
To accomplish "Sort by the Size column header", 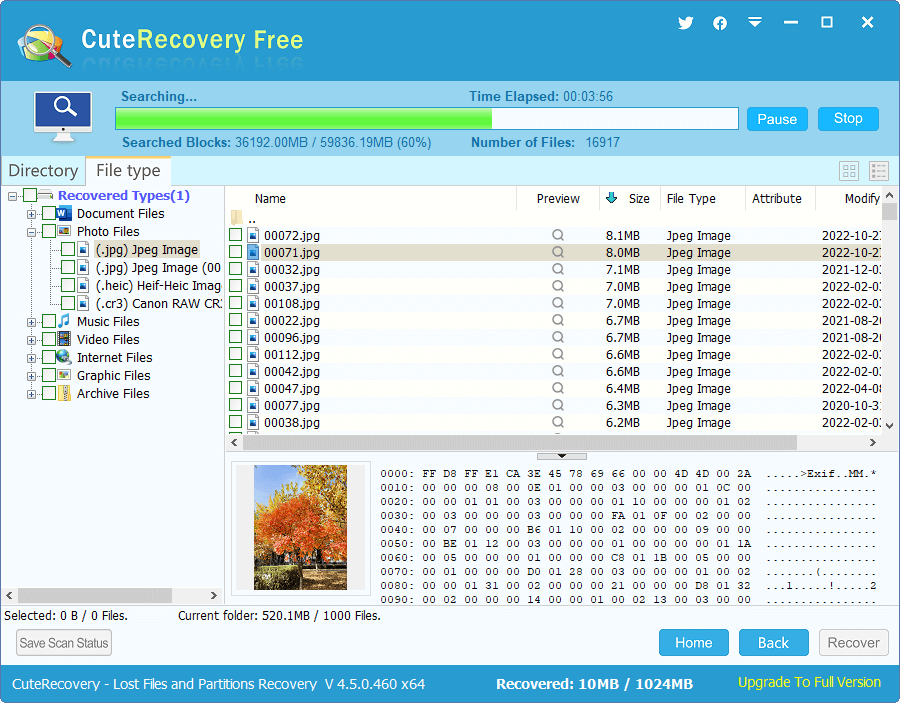I will click(x=630, y=199).
